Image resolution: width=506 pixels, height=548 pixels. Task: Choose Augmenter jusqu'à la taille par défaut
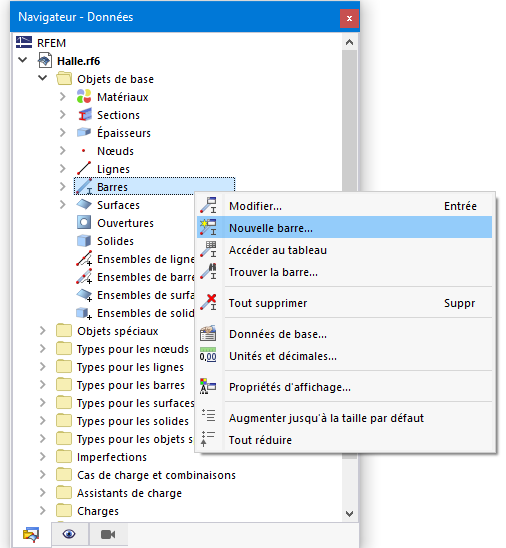point(345,418)
